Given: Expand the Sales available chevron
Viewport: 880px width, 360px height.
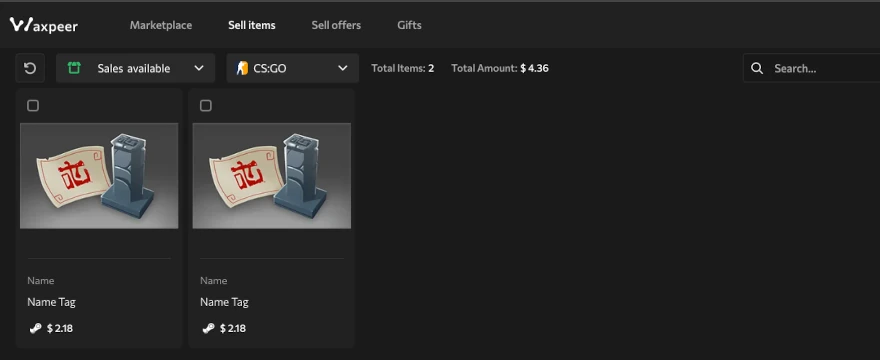Looking at the screenshot, I should (199, 68).
